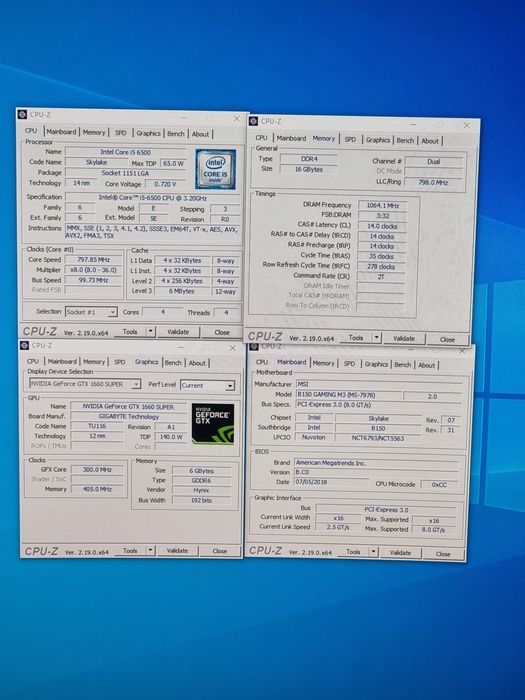Screen dimensions: 525x700
Task: Click the channel 'Dual' value
Action: tap(433, 162)
